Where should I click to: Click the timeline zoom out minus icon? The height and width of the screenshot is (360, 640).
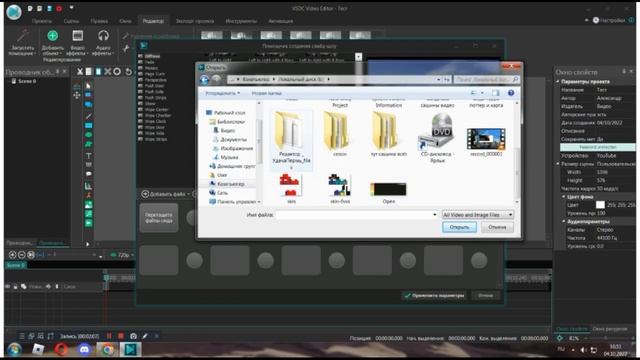pyautogui.click(x=22, y=255)
